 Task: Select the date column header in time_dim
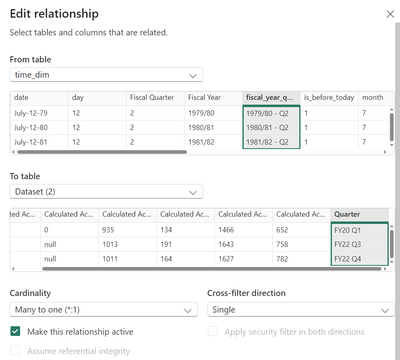click(x=39, y=98)
